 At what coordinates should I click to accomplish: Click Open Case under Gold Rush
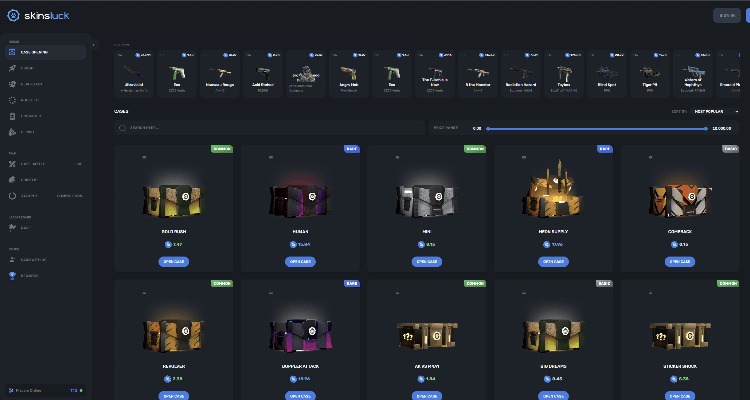(x=174, y=262)
